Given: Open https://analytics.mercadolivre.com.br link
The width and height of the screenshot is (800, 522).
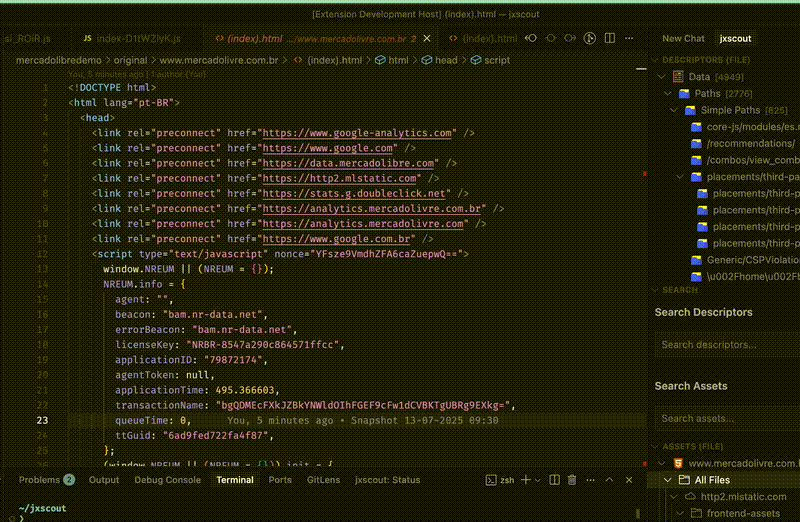Looking at the screenshot, I should [x=371, y=209].
